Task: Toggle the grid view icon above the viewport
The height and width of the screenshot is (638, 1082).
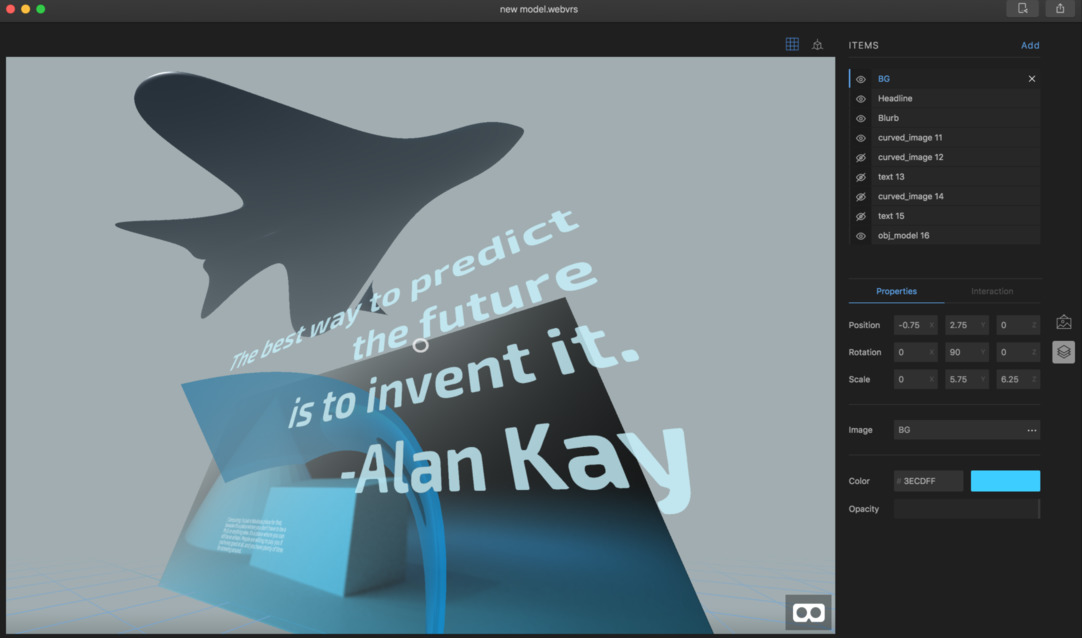Action: click(792, 44)
